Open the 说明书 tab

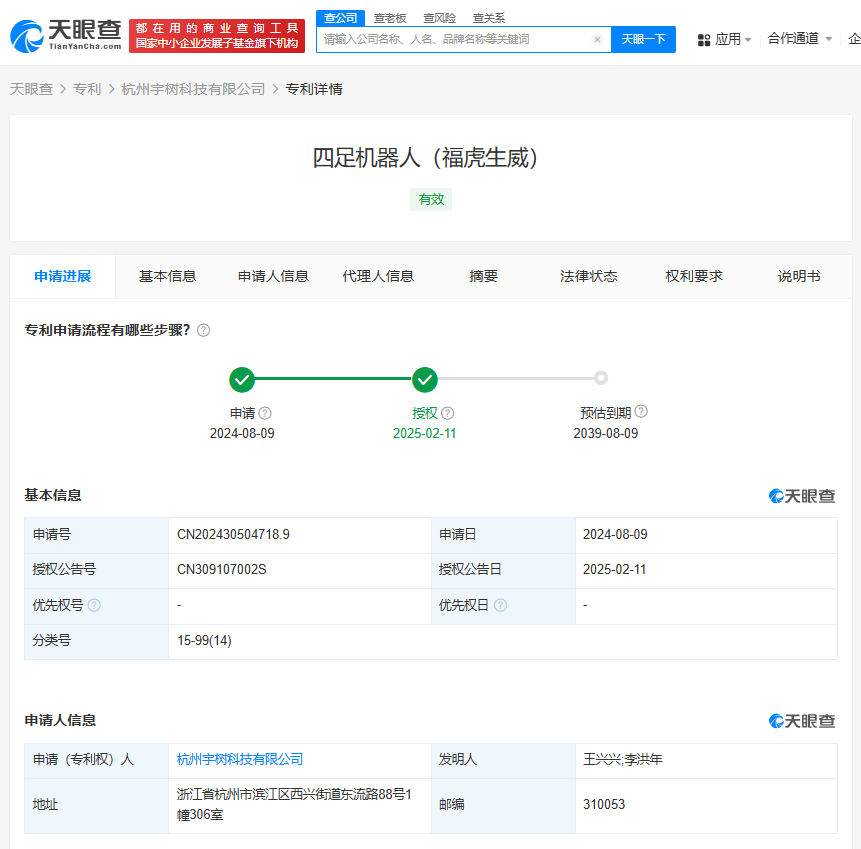[799, 276]
